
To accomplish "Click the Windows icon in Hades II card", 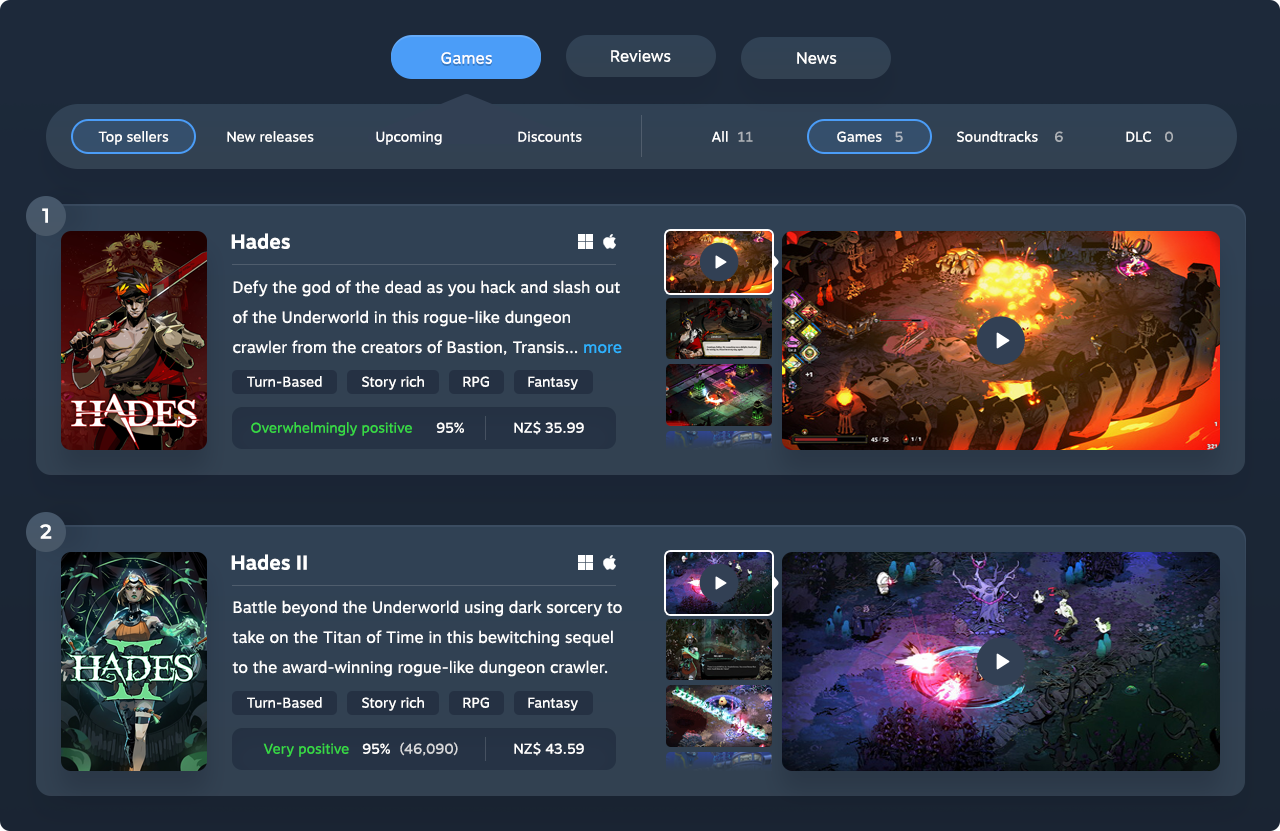I will pyautogui.click(x=586, y=563).
